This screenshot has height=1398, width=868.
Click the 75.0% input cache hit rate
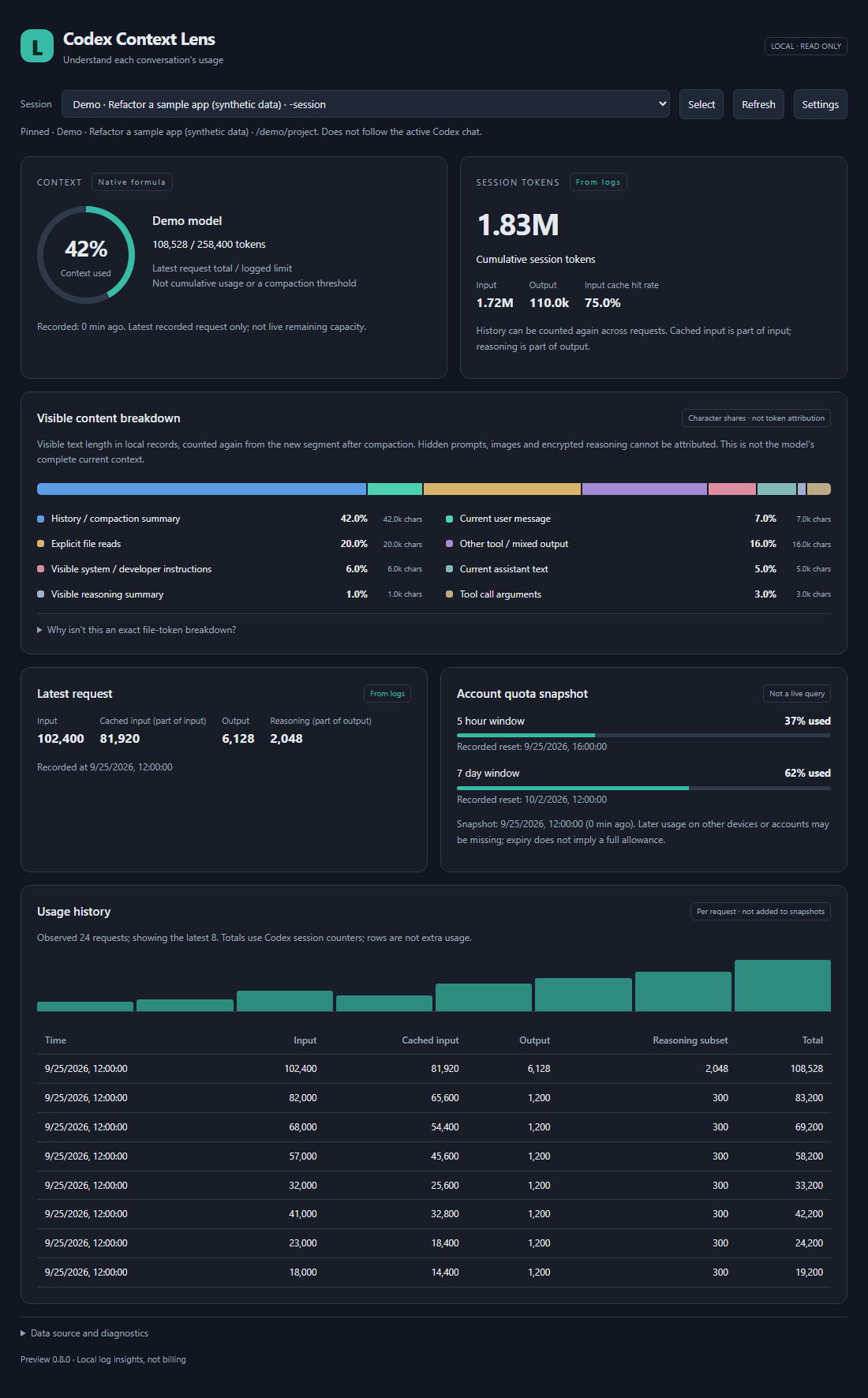pos(602,303)
